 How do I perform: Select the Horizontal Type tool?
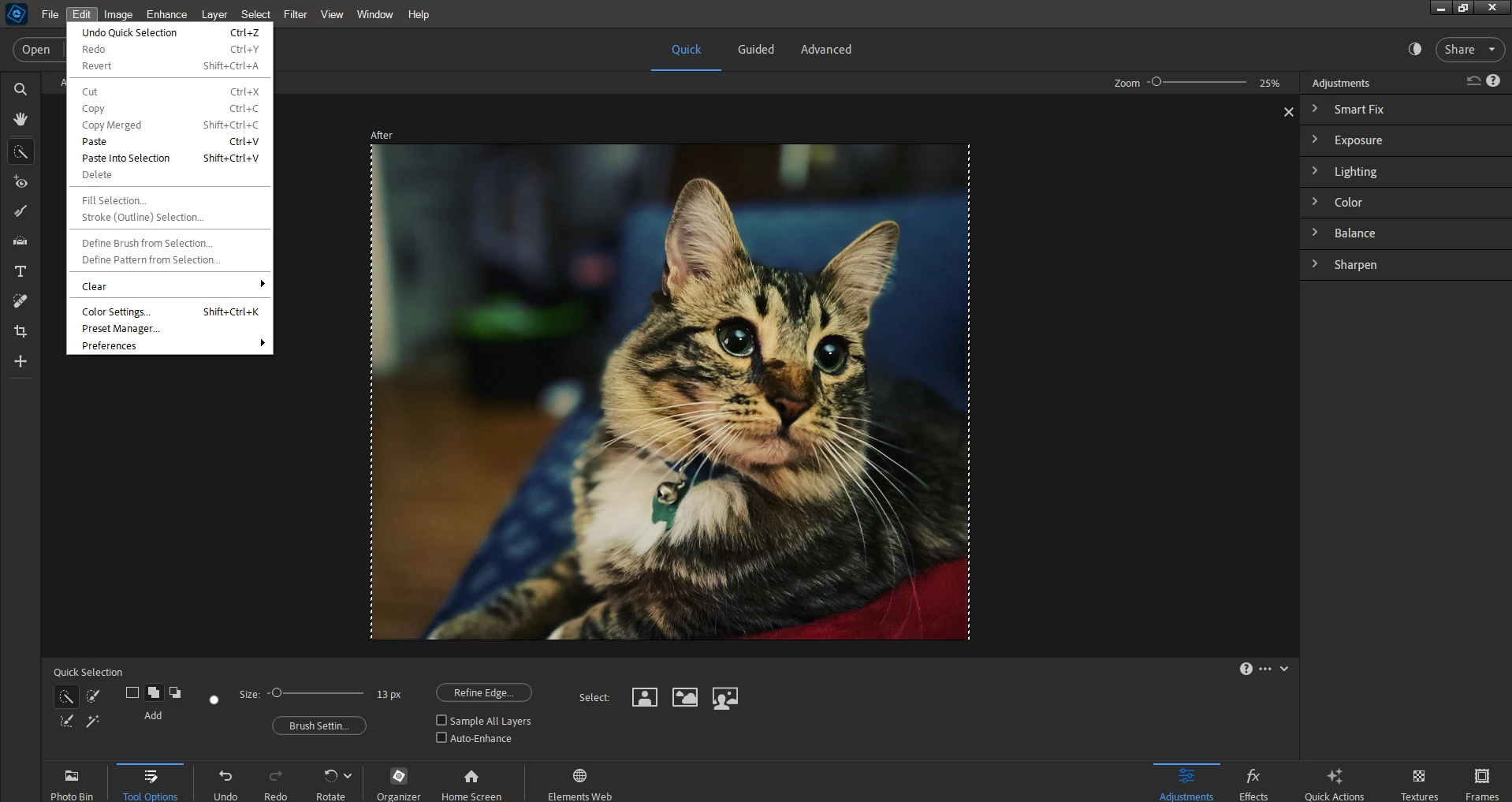20,271
